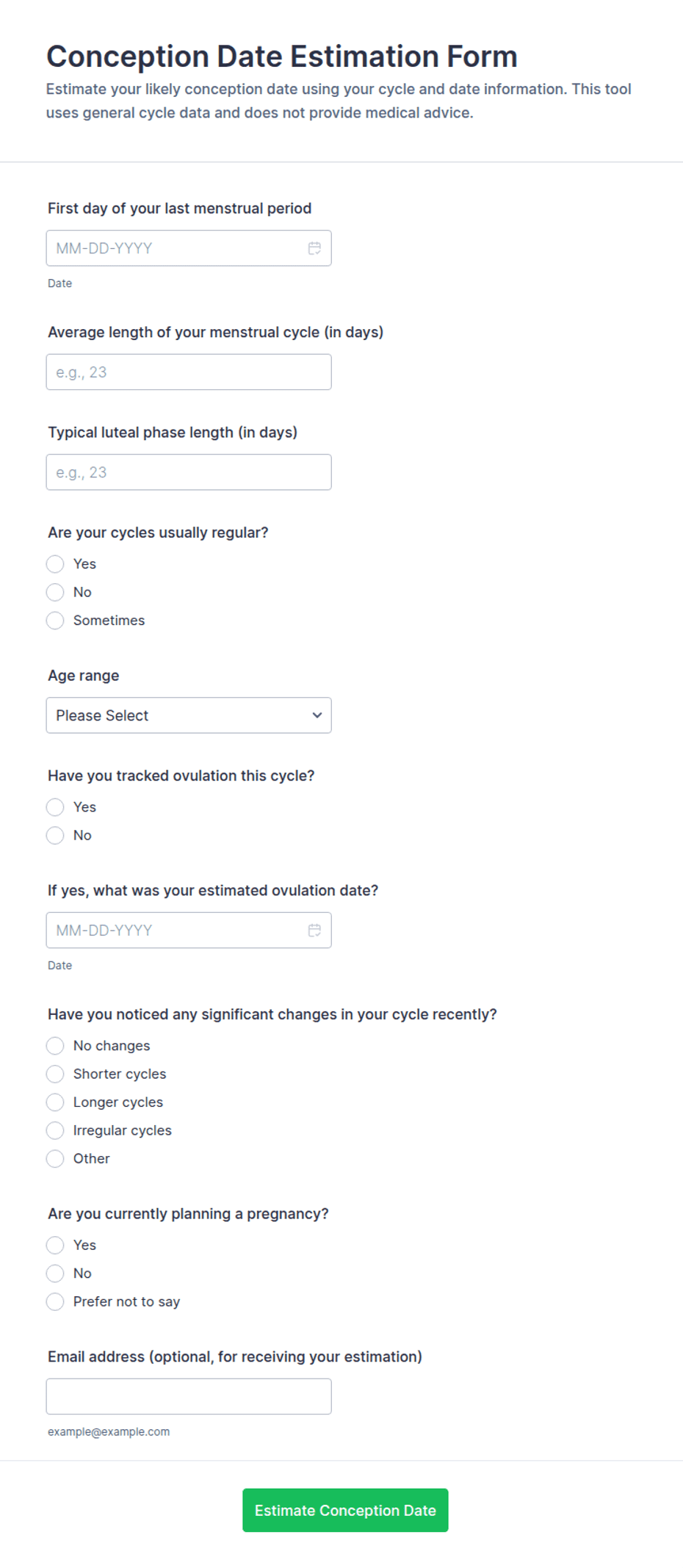Choose Shorter cycles option
Image resolution: width=683 pixels, height=1568 pixels.
click(55, 1074)
